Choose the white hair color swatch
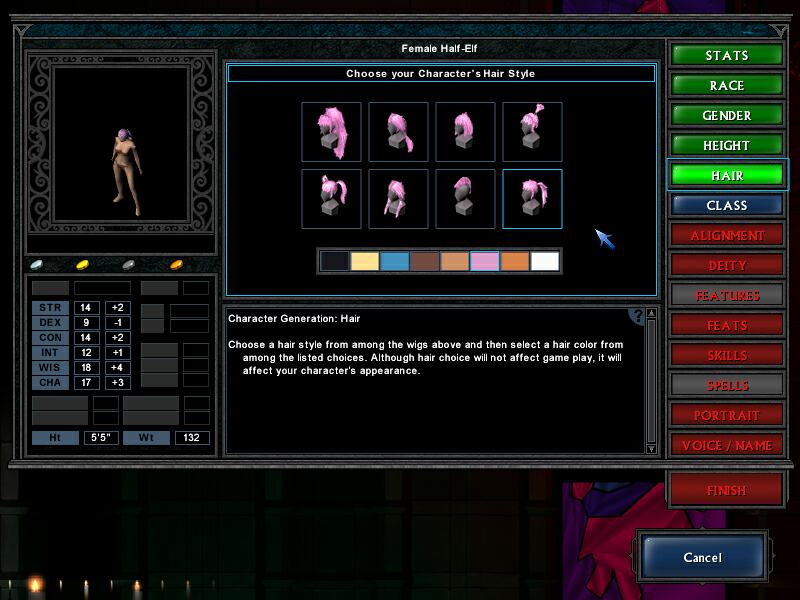 pos(545,262)
